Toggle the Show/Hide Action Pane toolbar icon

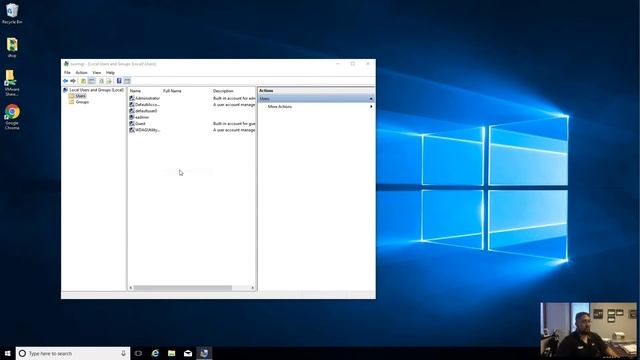point(127,81)
